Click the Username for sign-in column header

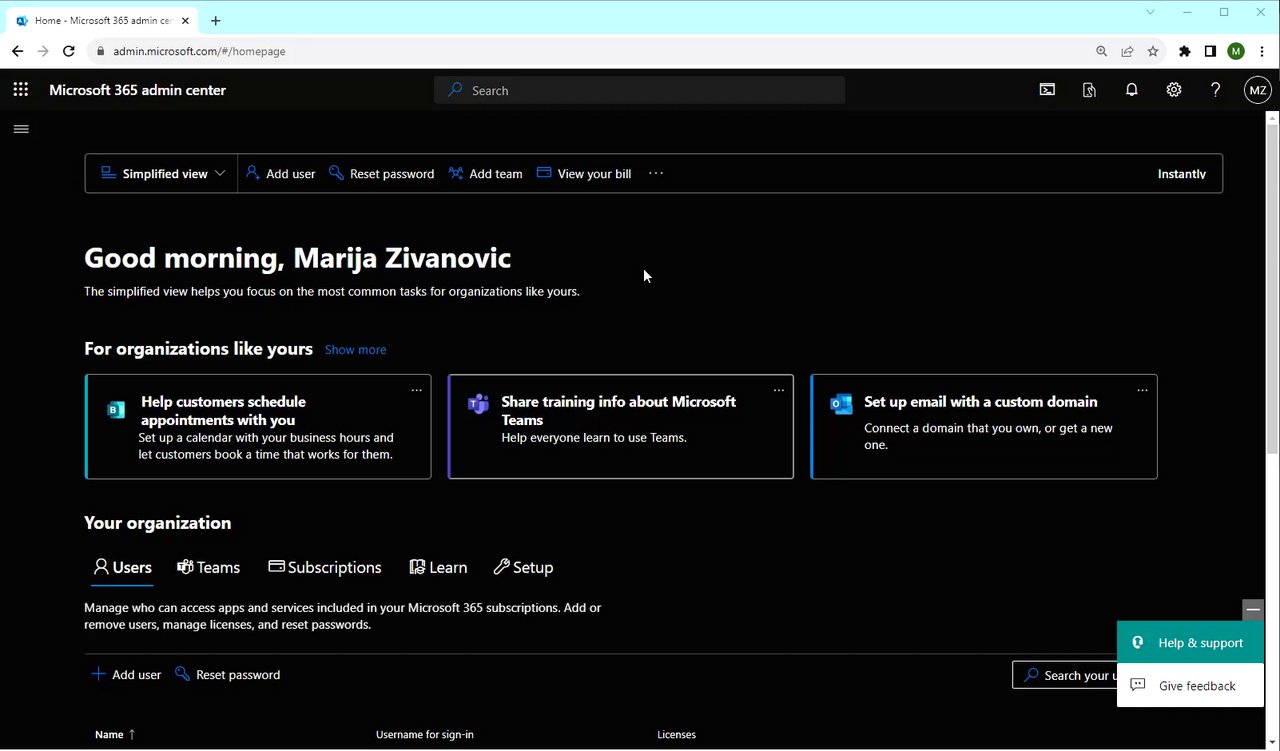pyautogui.click(x=425, y=734)
